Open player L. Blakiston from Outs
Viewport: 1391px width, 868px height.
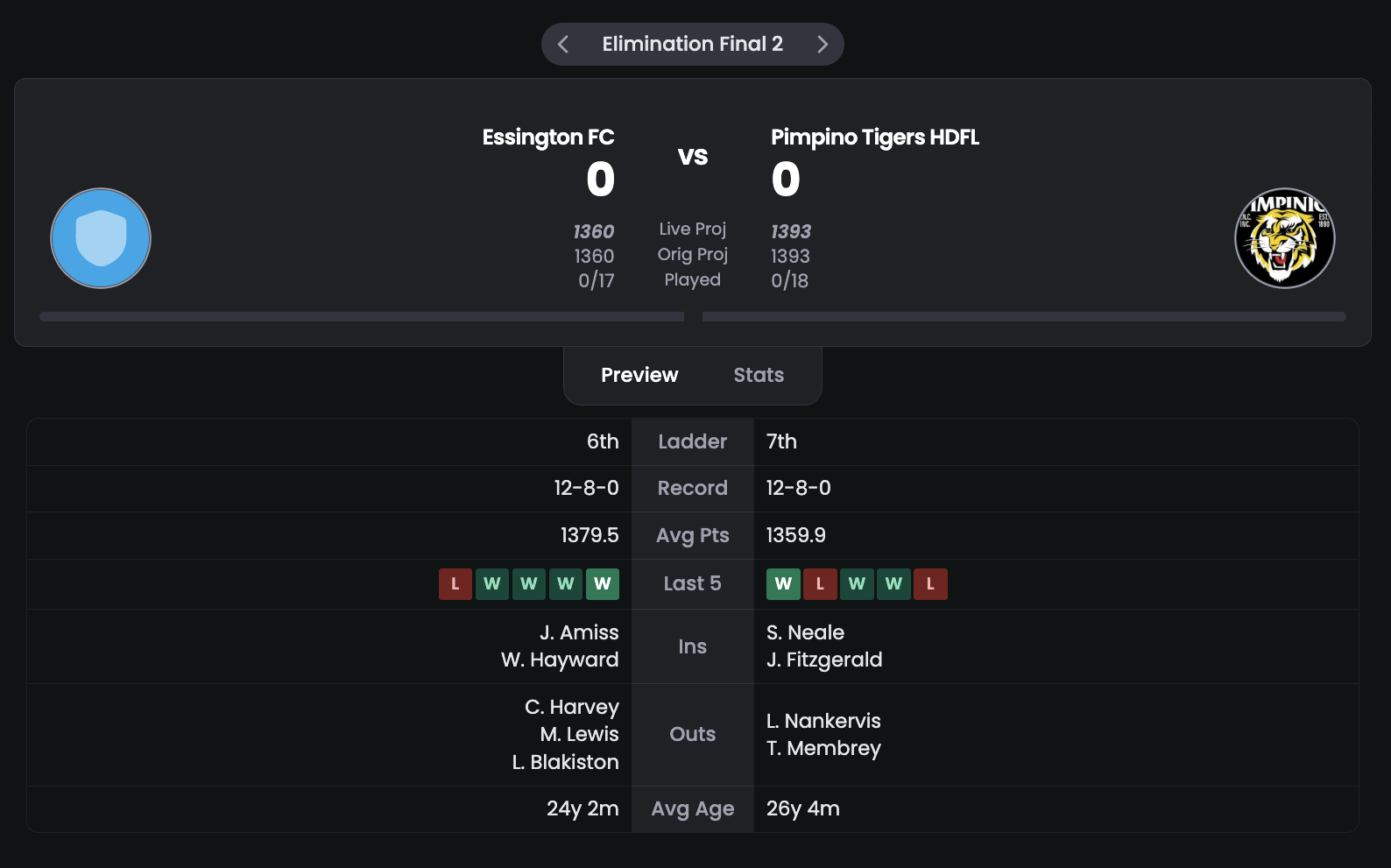565,762
